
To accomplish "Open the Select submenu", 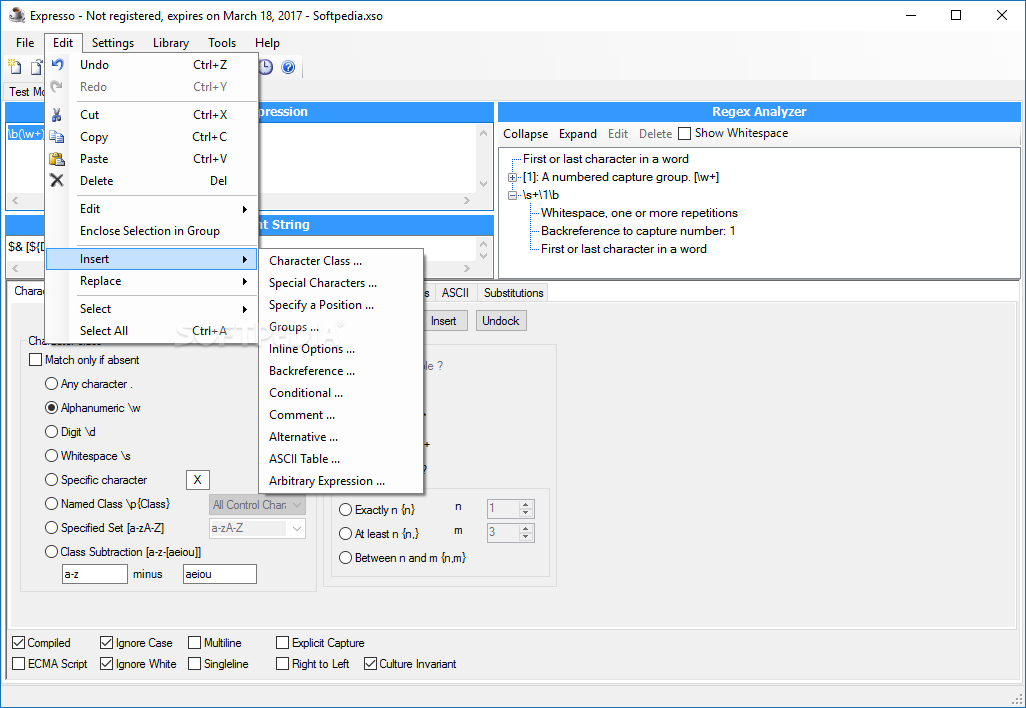I will (x=152, y=309).
